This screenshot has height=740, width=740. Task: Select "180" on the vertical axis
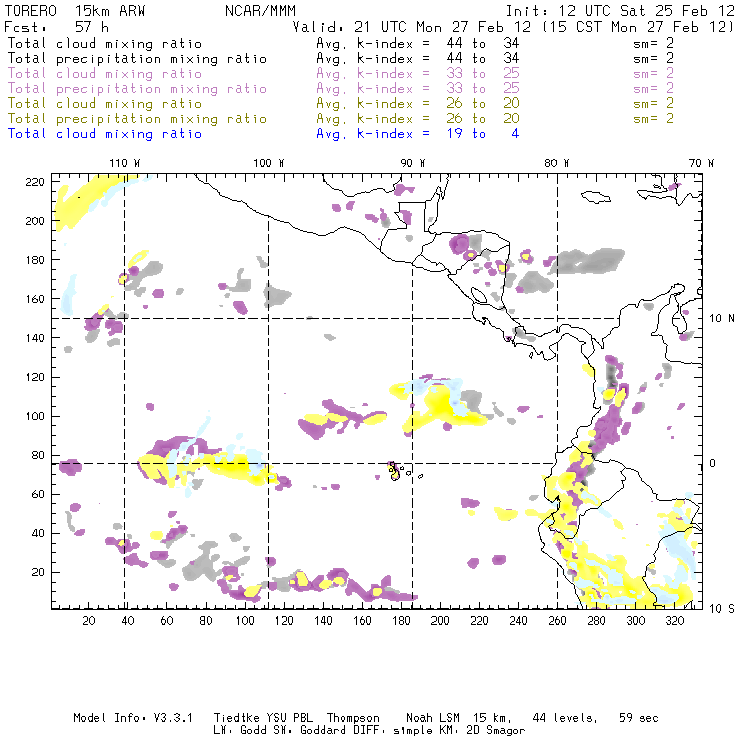click(35, 260)
